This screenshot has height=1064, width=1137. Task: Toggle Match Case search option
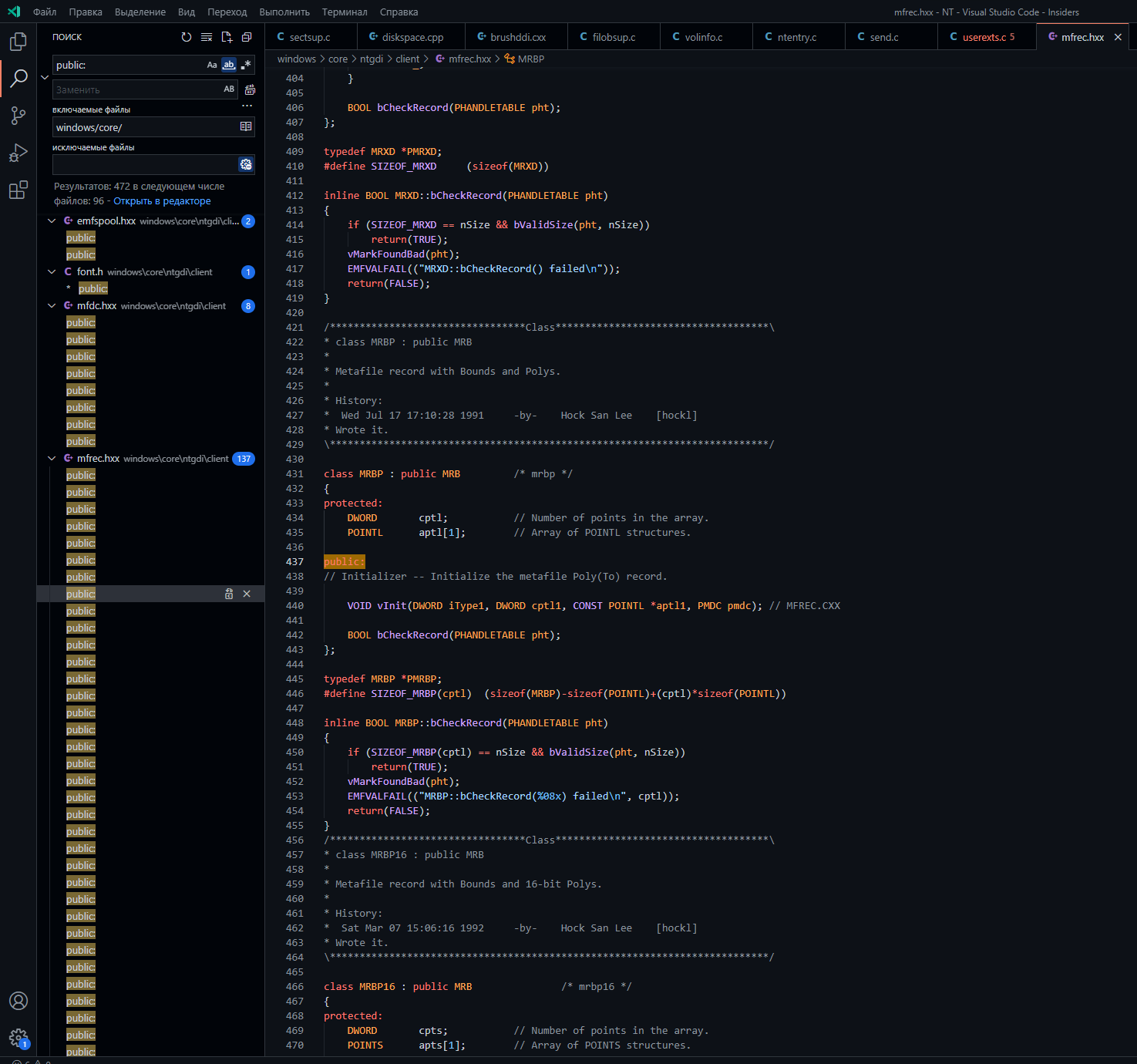point(212,66)
